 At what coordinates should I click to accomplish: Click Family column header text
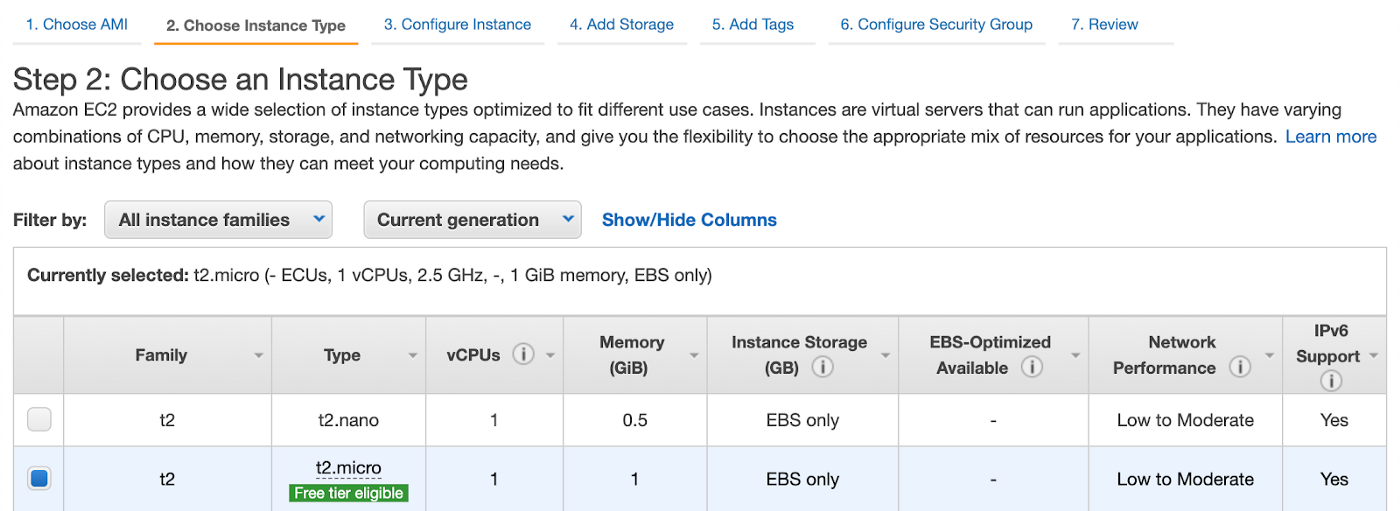161,355
